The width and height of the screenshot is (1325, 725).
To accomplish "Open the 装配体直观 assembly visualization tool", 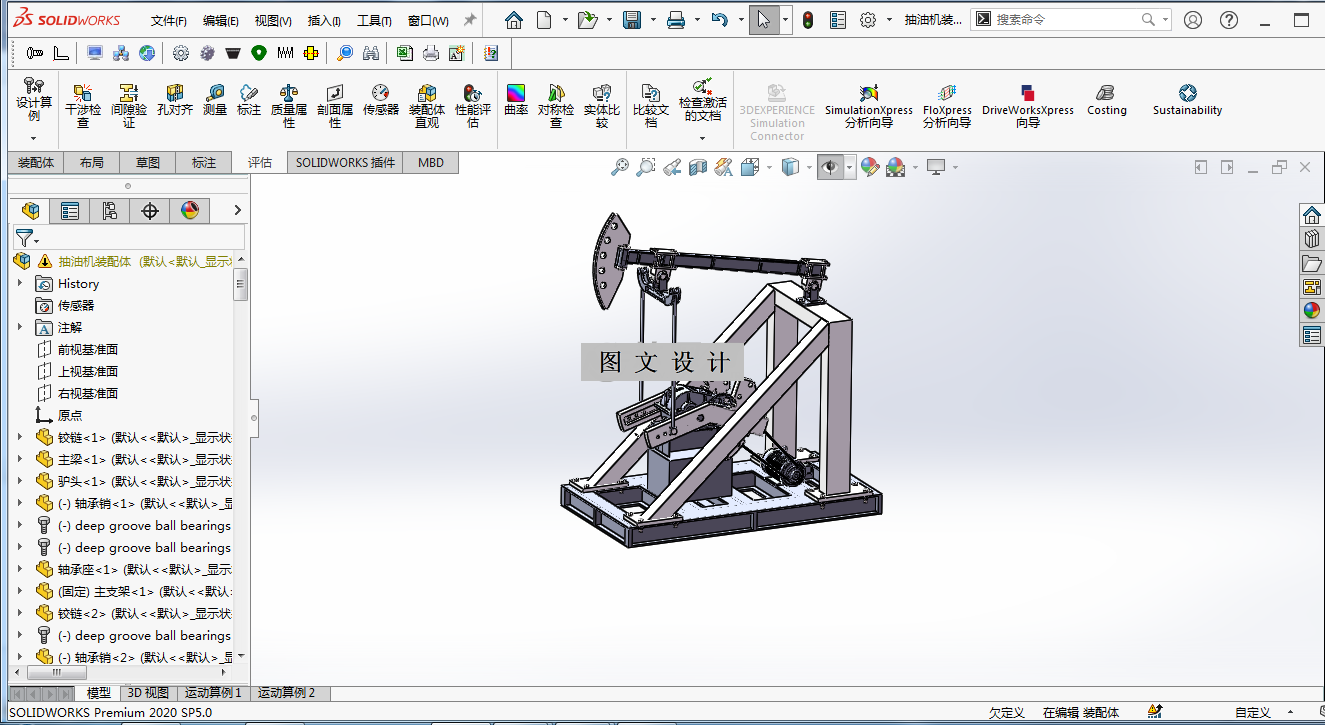I will (427, 105).
